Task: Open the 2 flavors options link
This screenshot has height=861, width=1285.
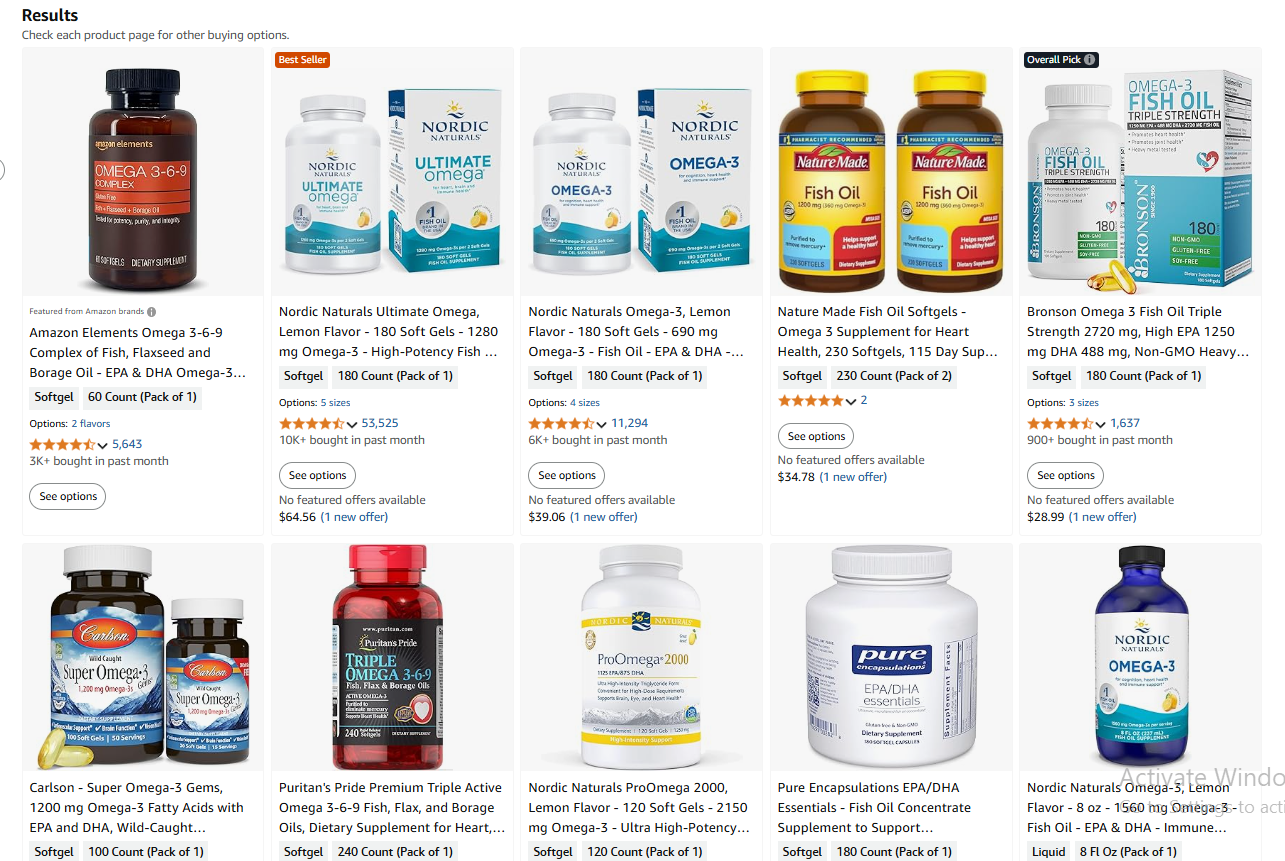Action: [91, 424]
